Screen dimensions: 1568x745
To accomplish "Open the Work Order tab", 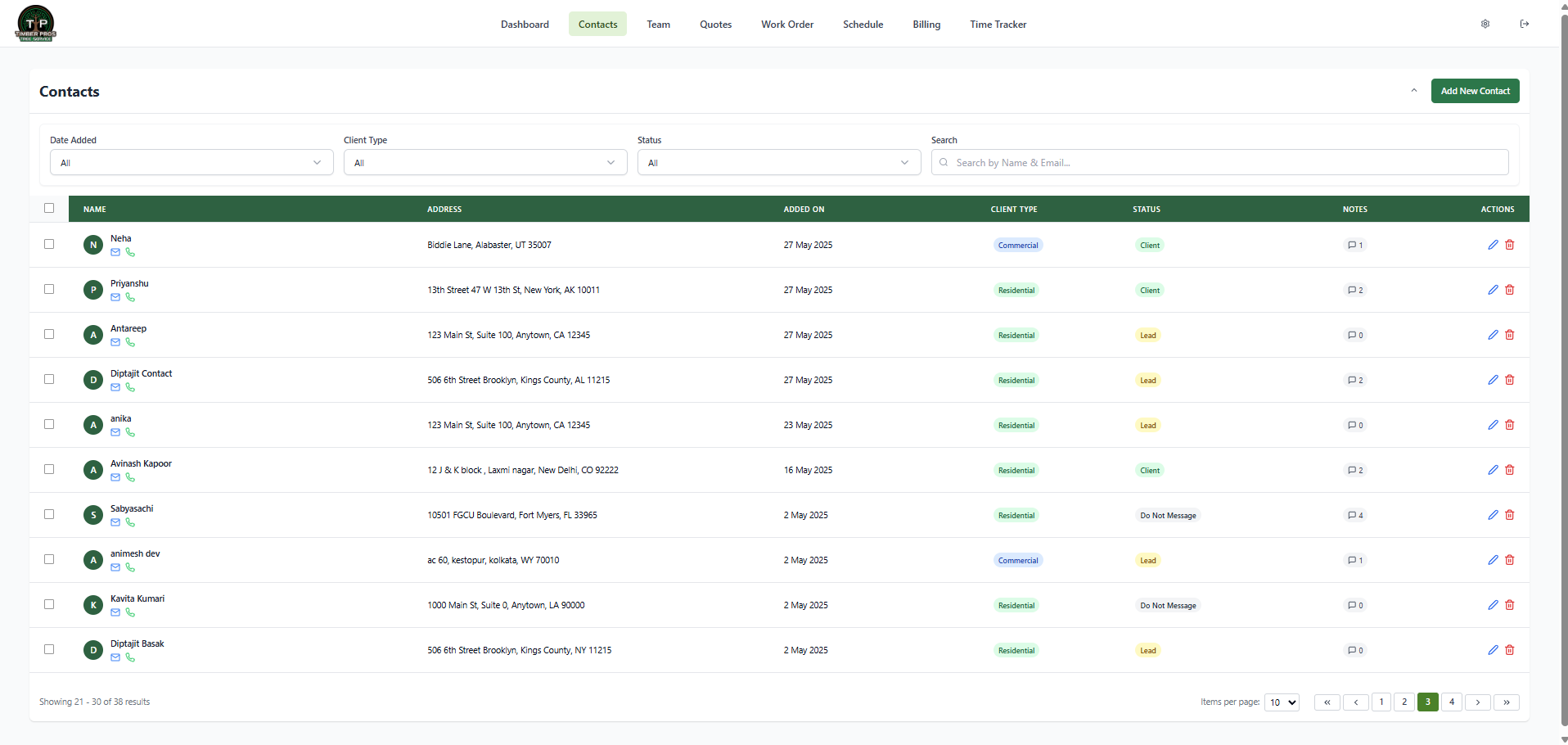I will (787, 24).
